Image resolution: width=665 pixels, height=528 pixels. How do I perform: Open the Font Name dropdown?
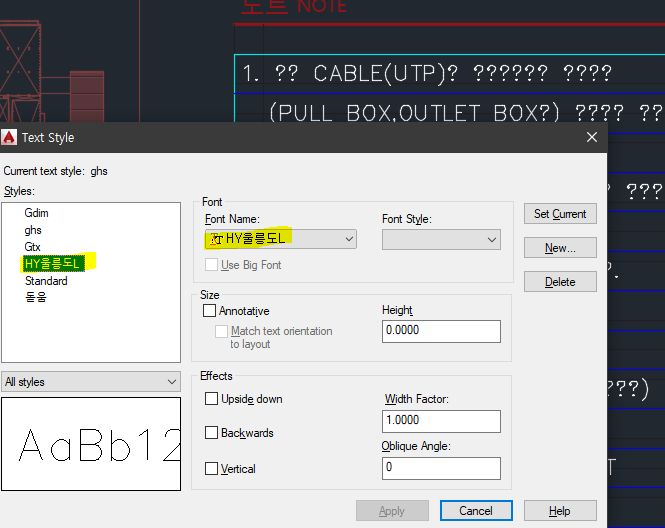tap(281, 239)
